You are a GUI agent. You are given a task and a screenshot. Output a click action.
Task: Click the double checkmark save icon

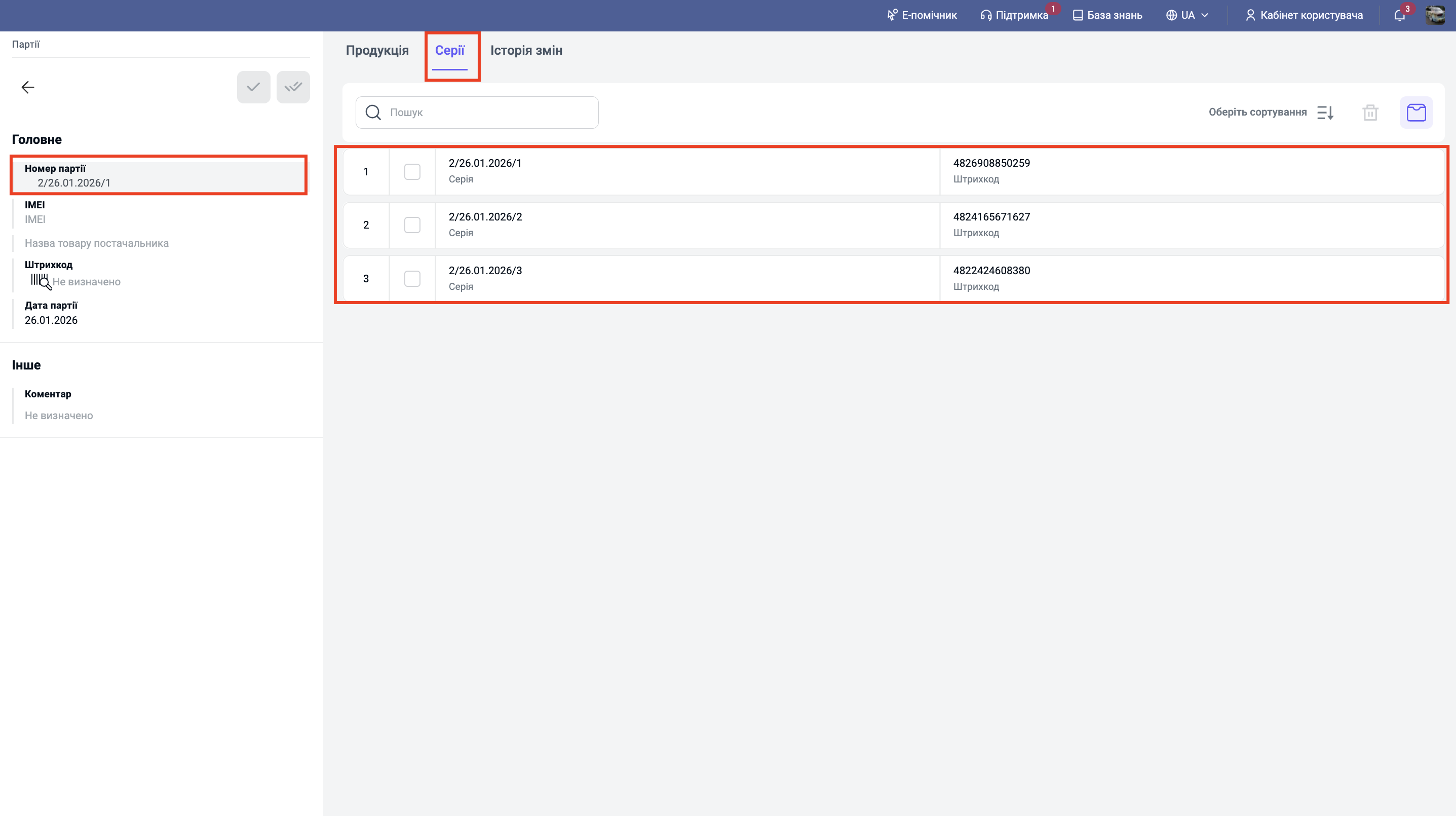[293, 87]
